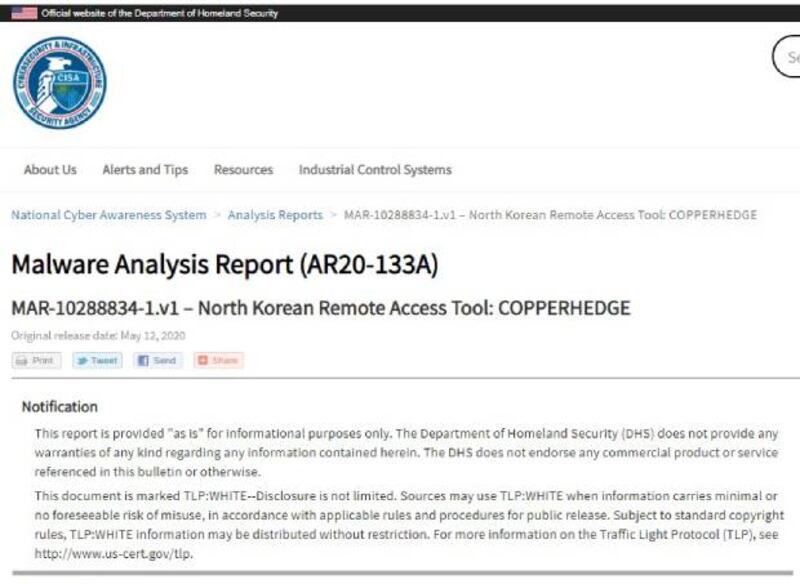Click the Notification section heading

pyautogui.click(x=60, y=407)
